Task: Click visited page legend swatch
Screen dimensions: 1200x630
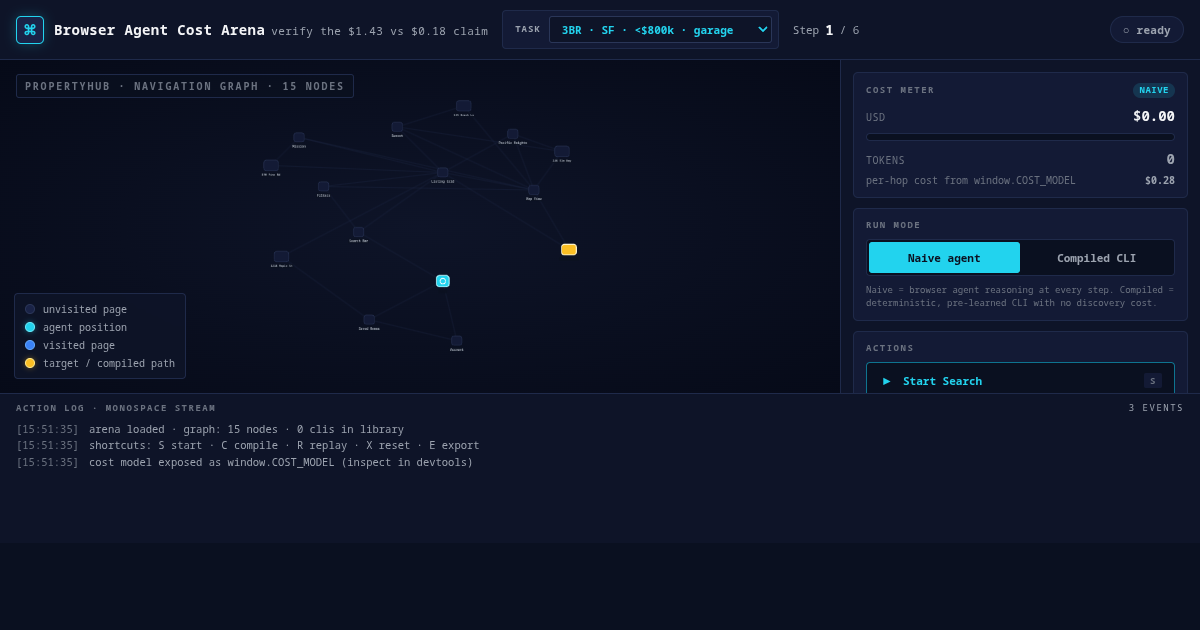Action: pos(30,345)
